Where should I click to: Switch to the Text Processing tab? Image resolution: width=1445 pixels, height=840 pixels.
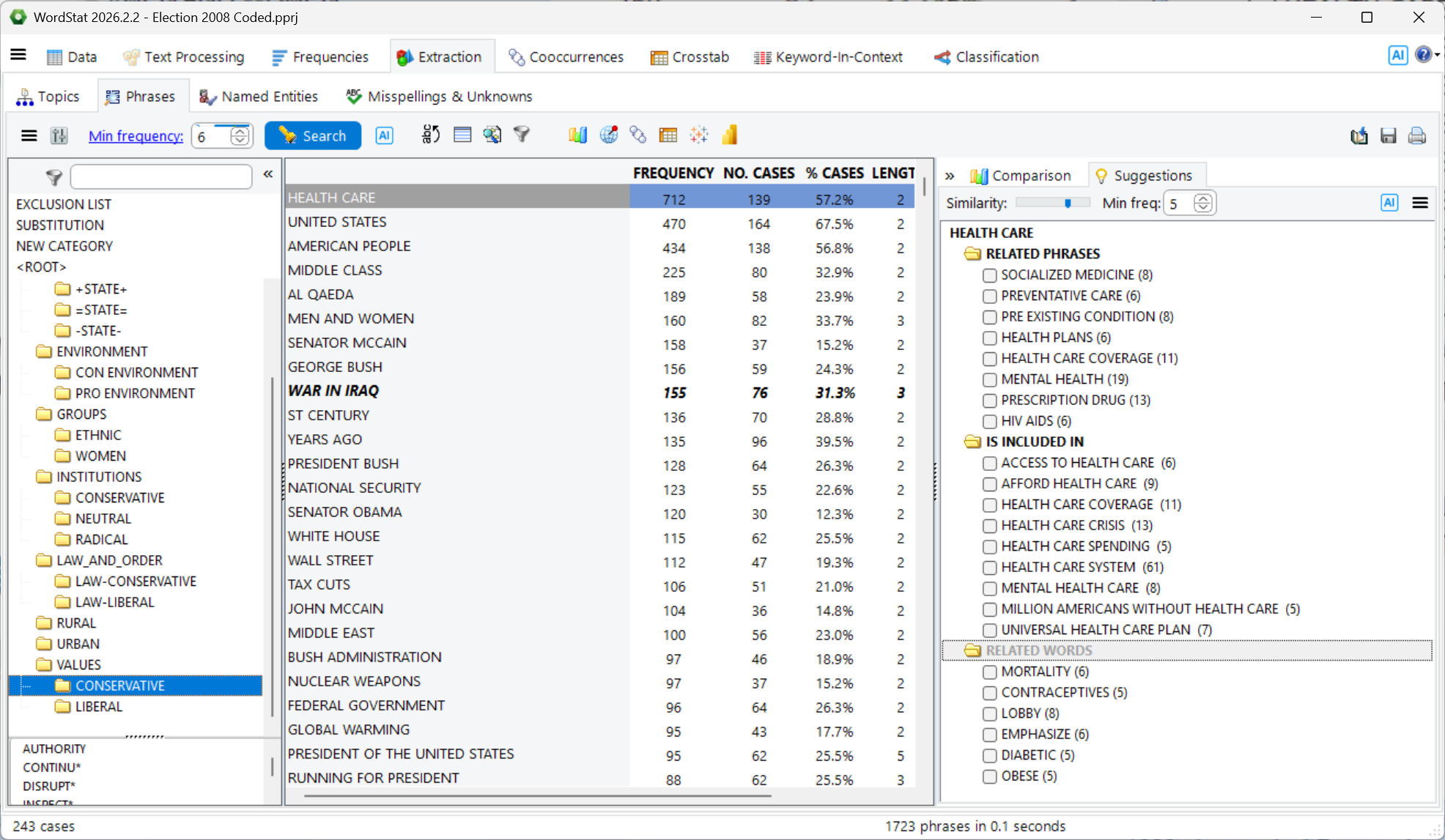(183, 56)
